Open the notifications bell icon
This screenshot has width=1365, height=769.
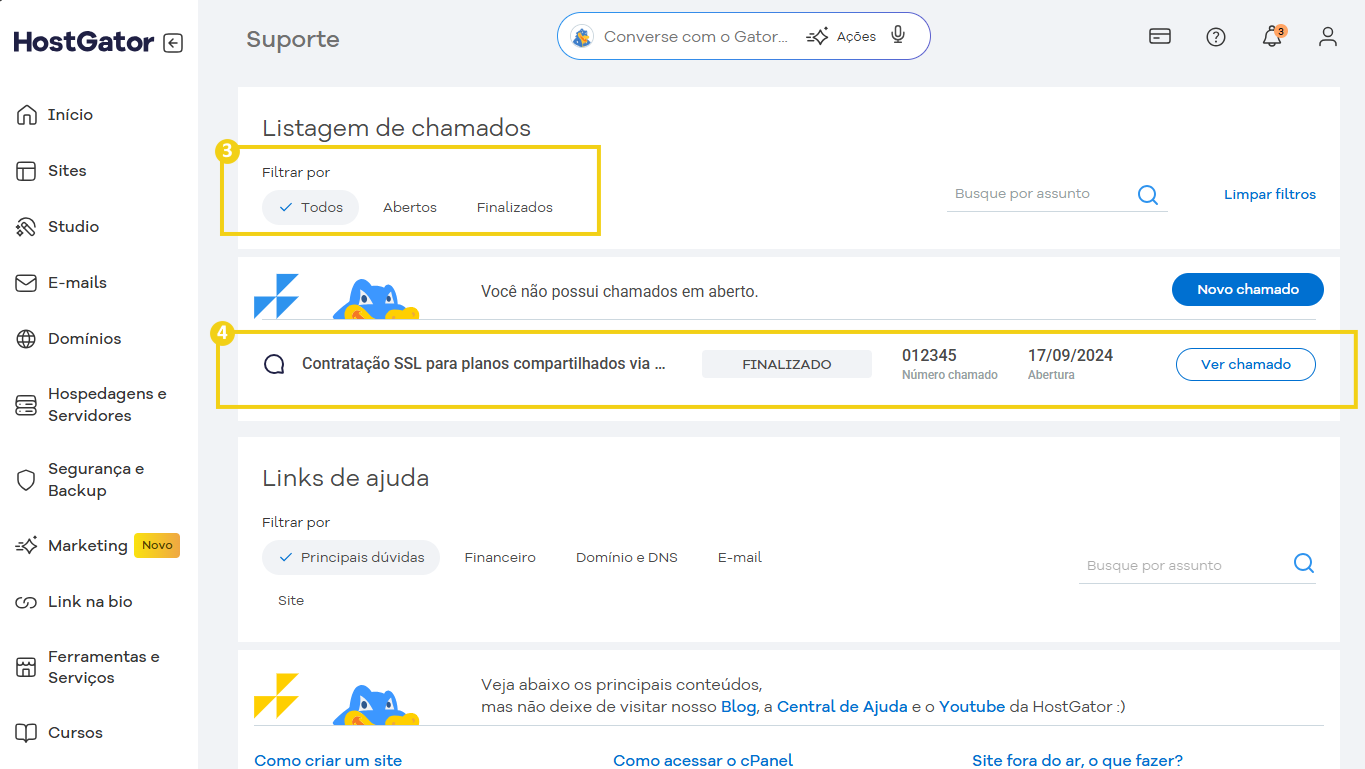tap(1271, 37)
